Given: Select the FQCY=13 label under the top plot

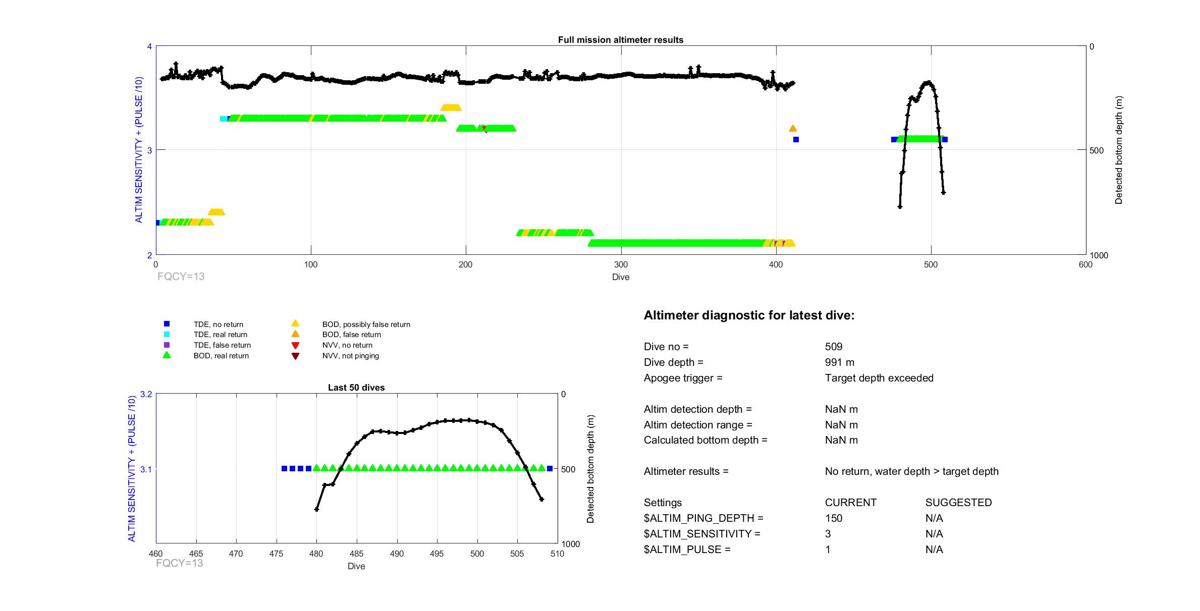Looking at the screenshot, I should click(180, 275).
